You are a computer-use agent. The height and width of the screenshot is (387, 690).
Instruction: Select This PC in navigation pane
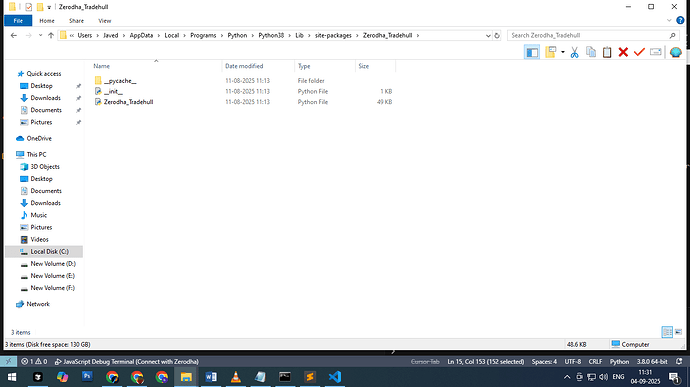[36, 155]
